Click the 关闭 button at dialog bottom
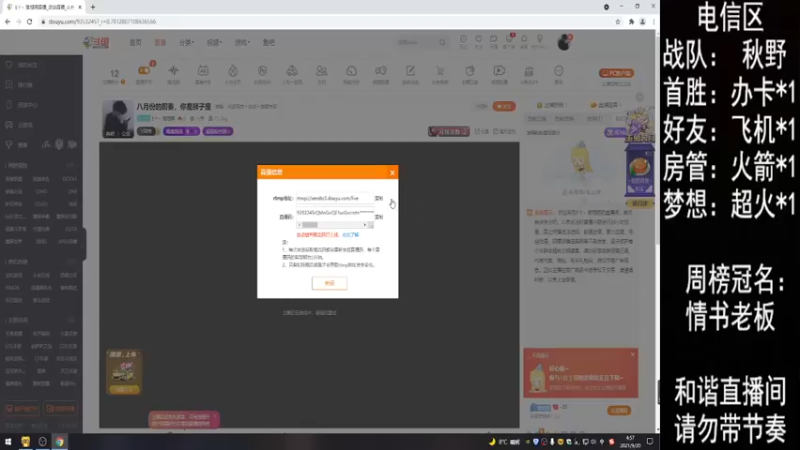 [330, 283]
